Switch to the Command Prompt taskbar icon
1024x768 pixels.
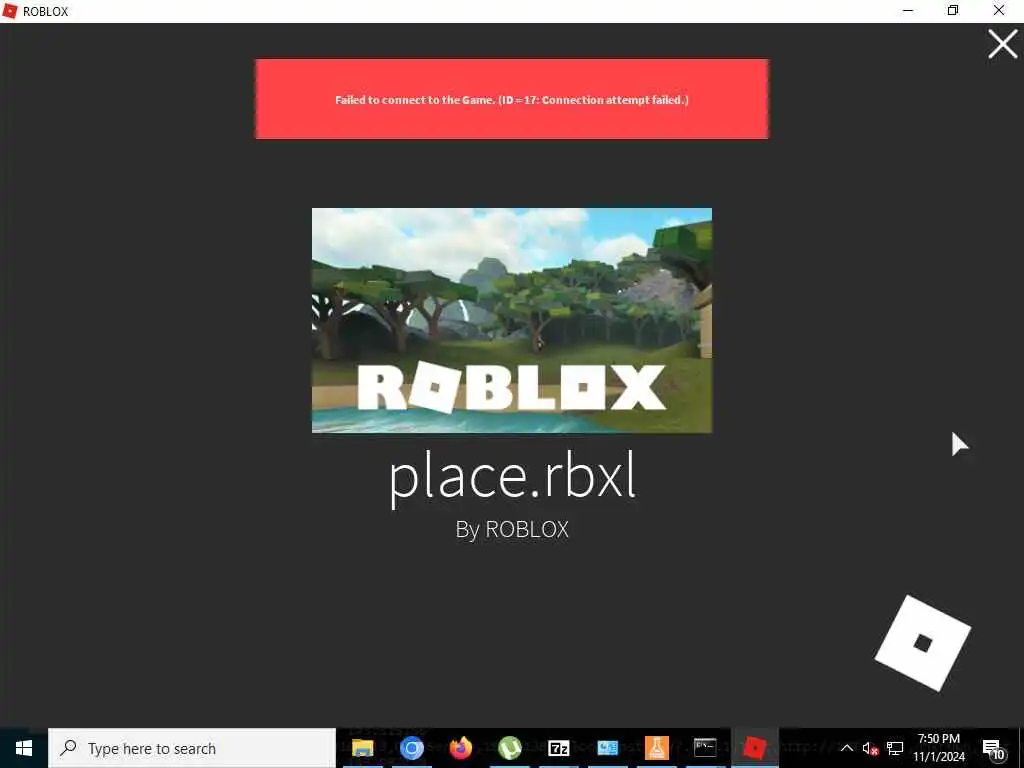click(x=705, y=748)
